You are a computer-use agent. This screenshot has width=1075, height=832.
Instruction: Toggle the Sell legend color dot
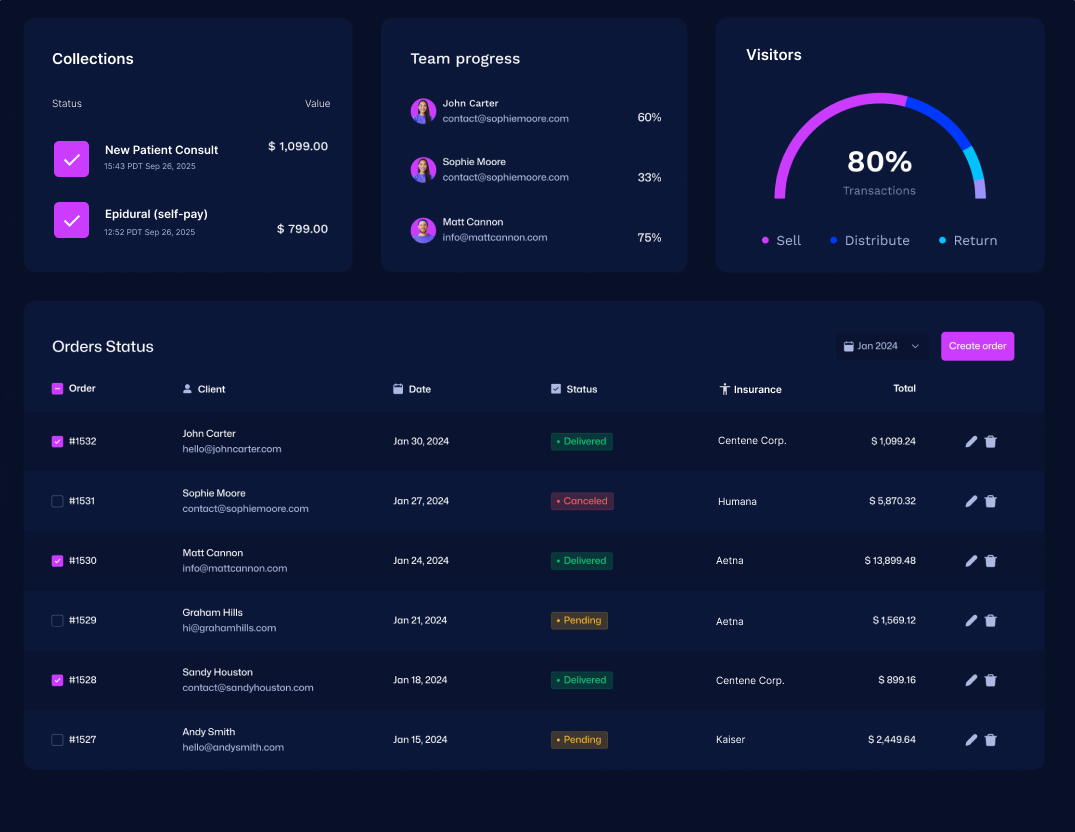(x=765, y=241)
